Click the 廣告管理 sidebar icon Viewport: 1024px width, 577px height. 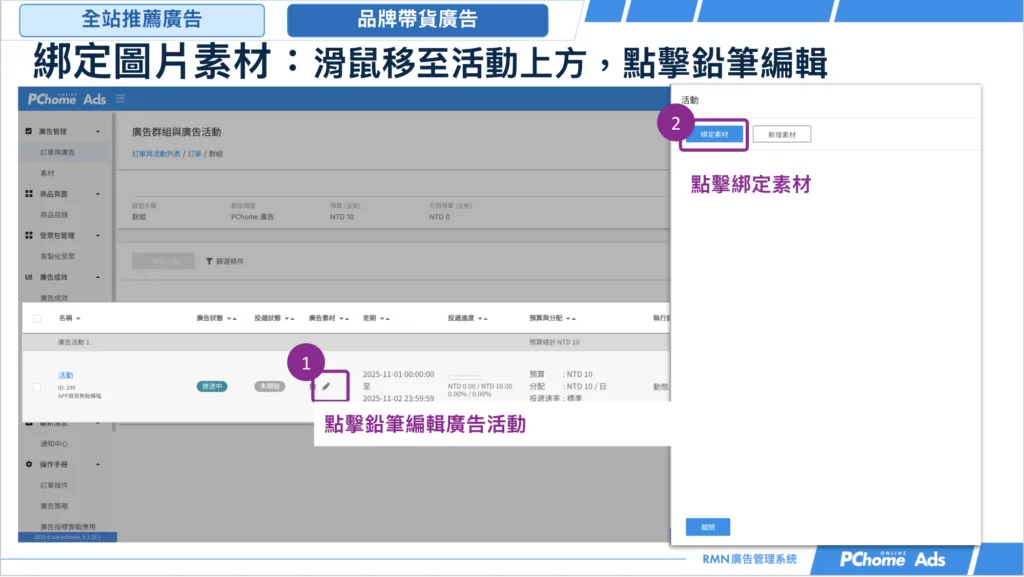click(29, 131)
